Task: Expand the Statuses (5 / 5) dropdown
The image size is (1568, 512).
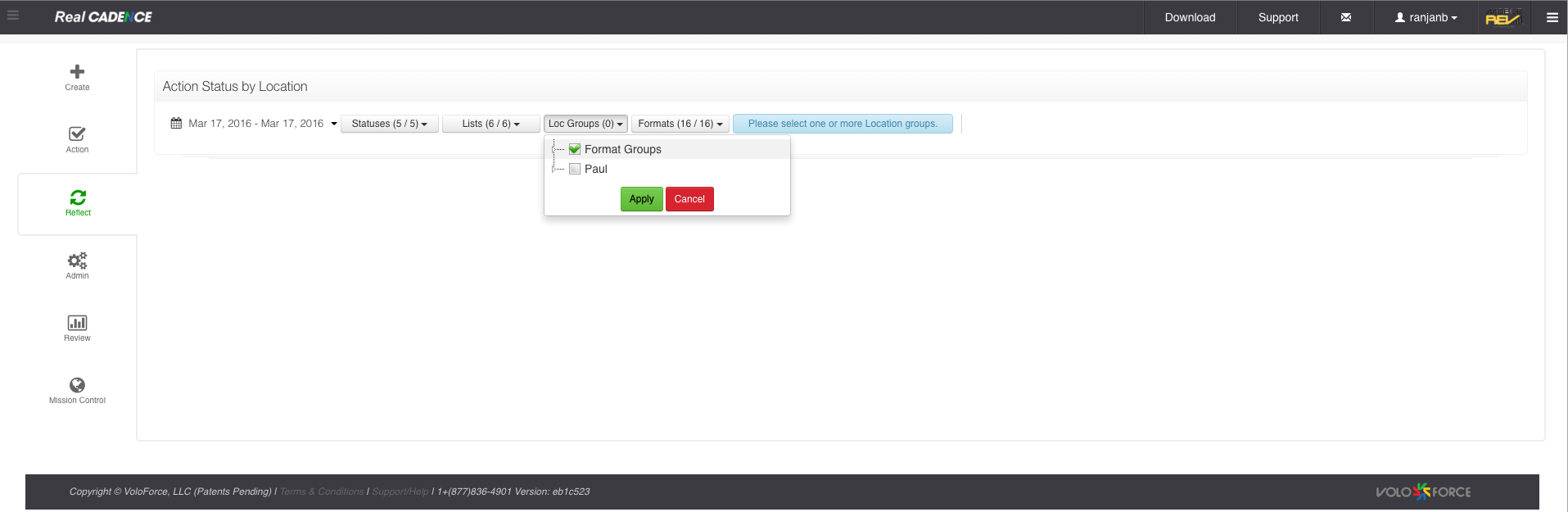Action: click(x=389, y=124)
